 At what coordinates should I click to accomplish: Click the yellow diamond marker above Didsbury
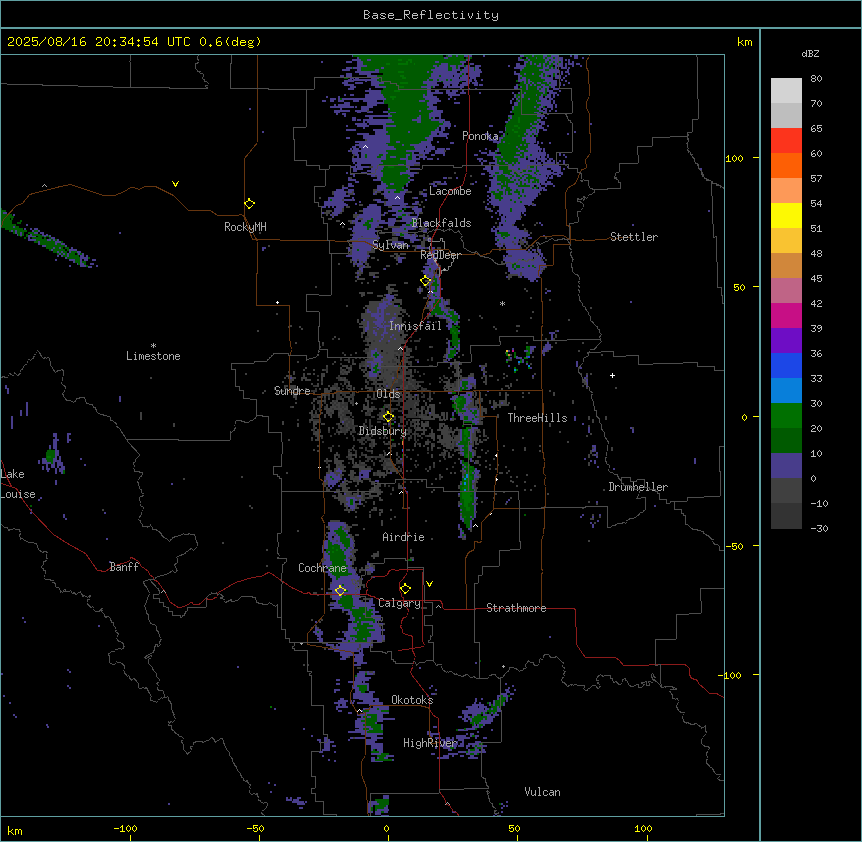[x=389, y=417]
